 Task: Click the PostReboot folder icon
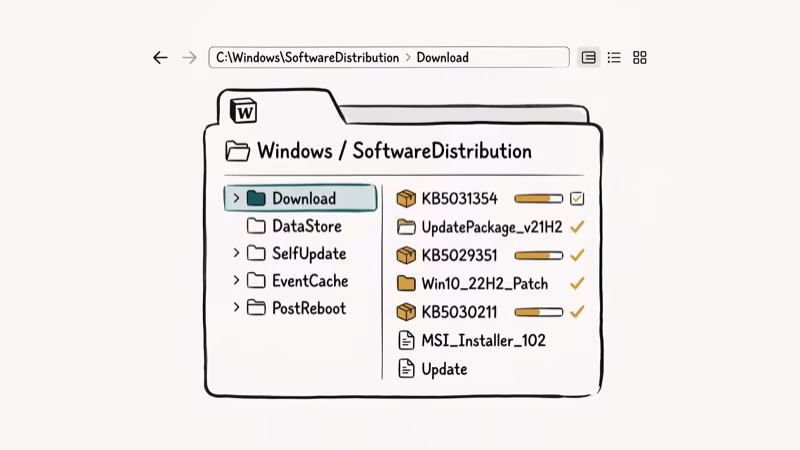click(x=256, y=308)
